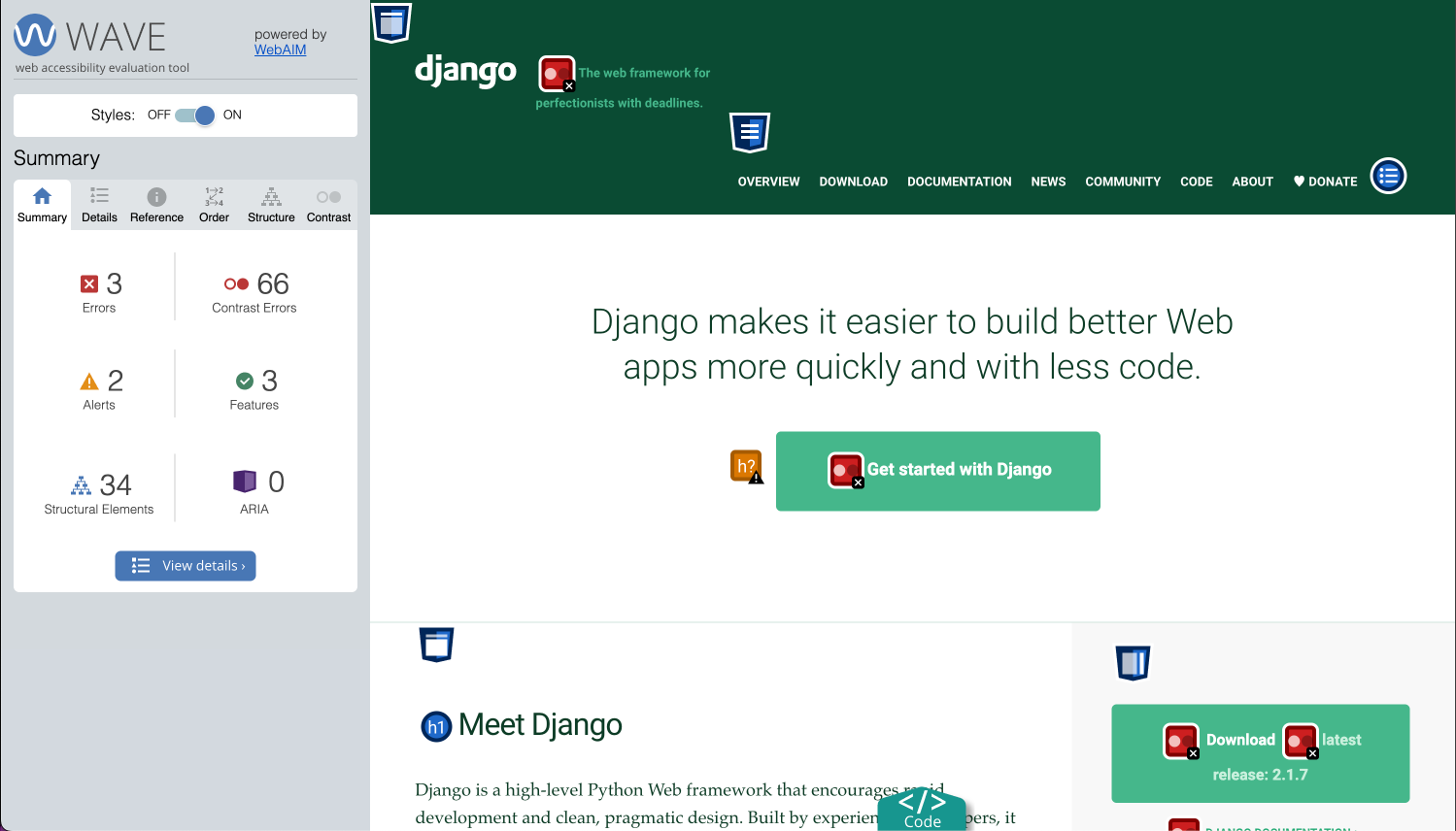The width and height of the screenshot is (1456, 831).
Task: Click the django logo
Action: [465, 70]
